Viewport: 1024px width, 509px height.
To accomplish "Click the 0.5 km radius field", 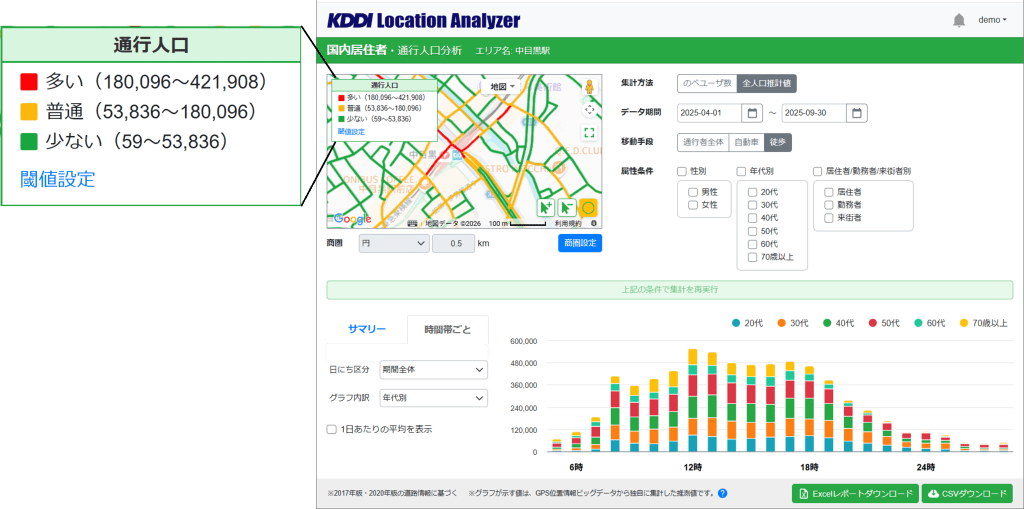I will 453,243.
